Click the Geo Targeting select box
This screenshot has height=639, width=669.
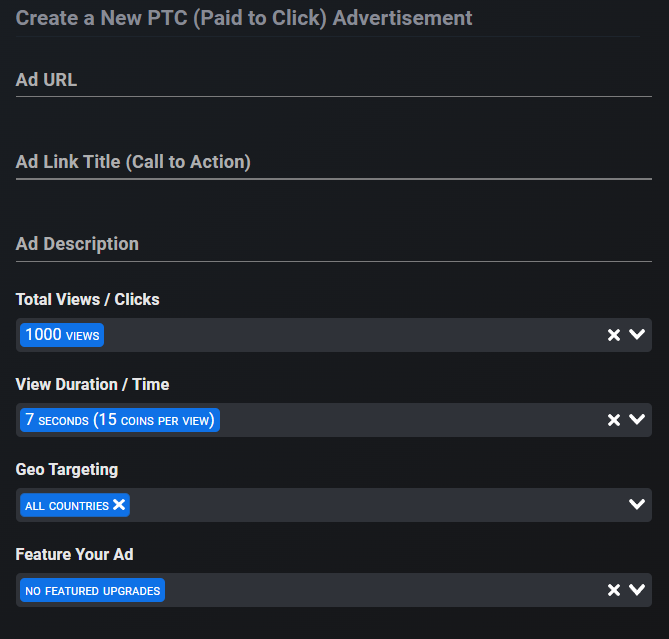pos(334,505)
